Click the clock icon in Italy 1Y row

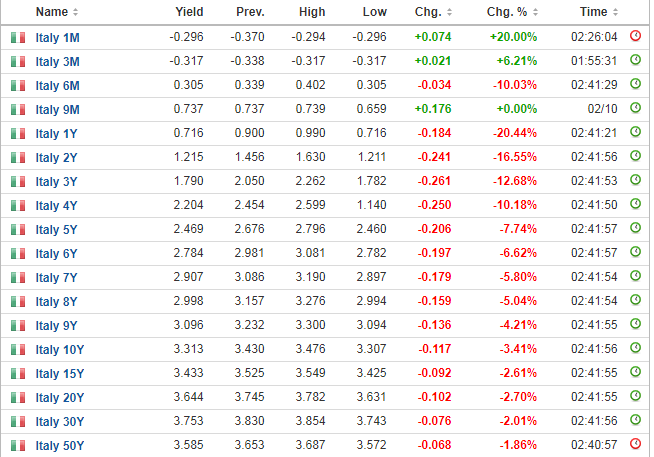[635, 132]
